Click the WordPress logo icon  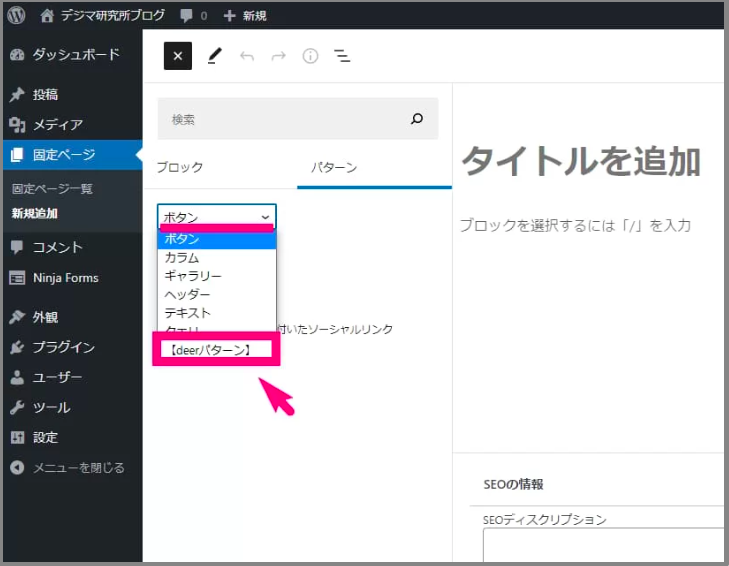point(16,15)
